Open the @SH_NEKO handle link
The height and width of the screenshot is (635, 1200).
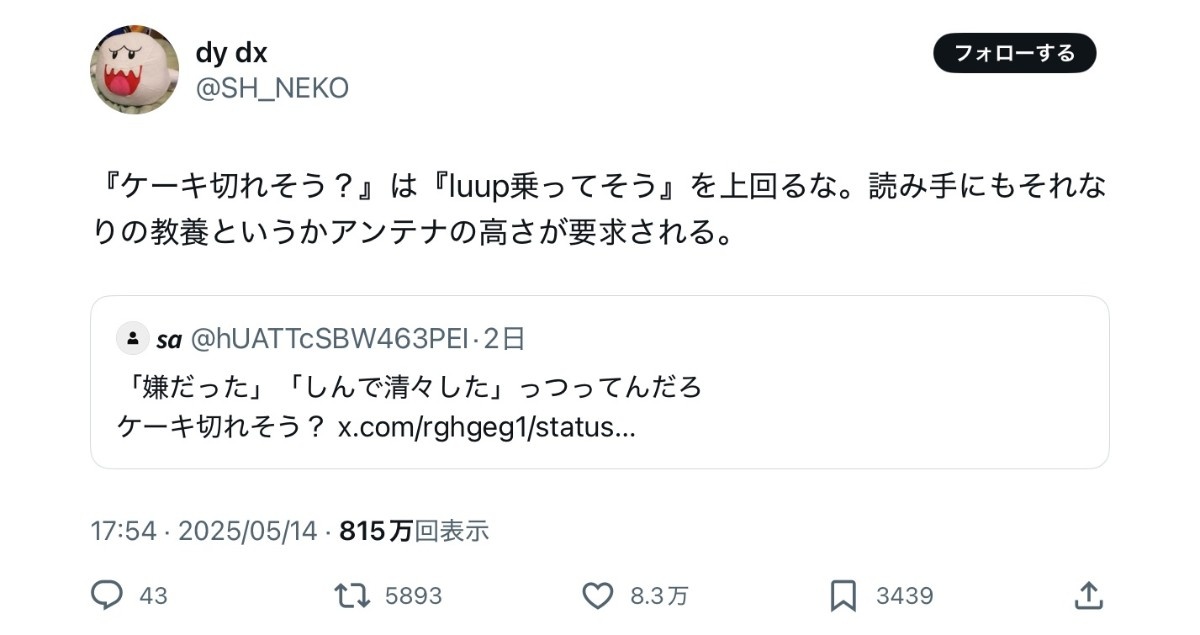point(272,88)
